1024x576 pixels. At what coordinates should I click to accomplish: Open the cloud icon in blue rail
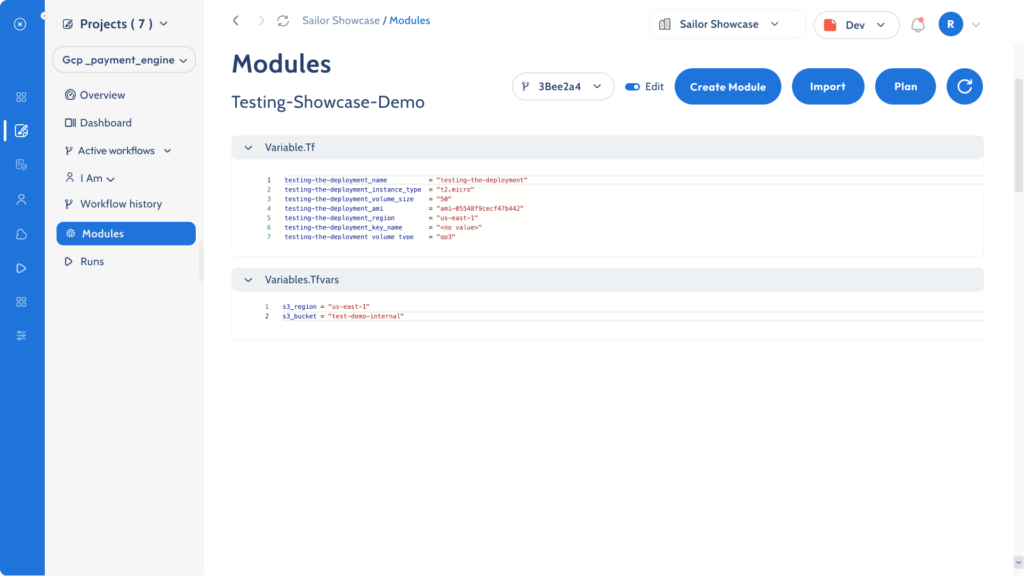point(21,234)
